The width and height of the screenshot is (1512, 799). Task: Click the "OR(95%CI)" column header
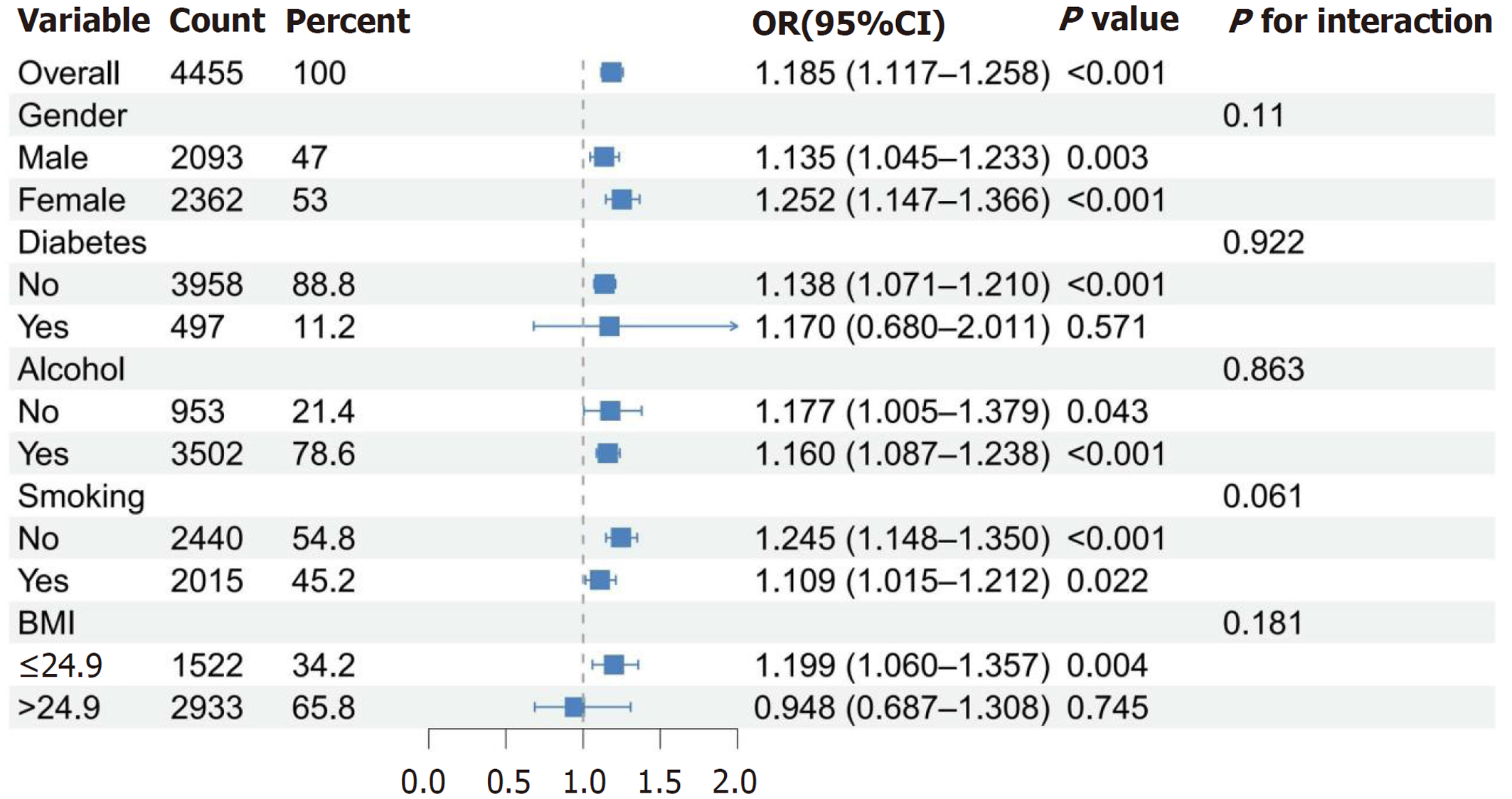click(x=848, y=24)
